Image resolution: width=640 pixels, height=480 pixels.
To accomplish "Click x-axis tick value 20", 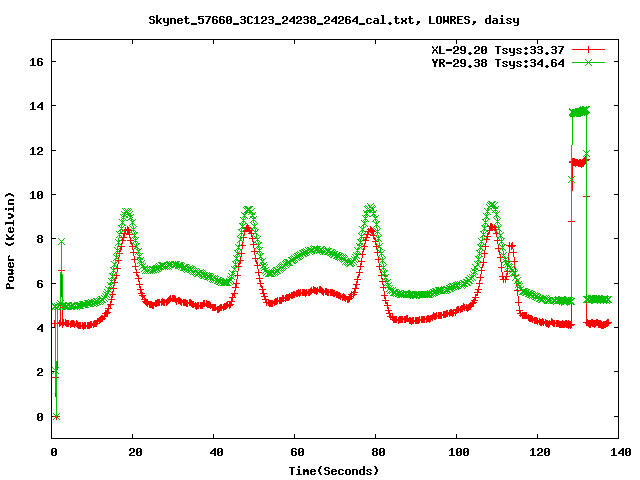I will point(135,452).
